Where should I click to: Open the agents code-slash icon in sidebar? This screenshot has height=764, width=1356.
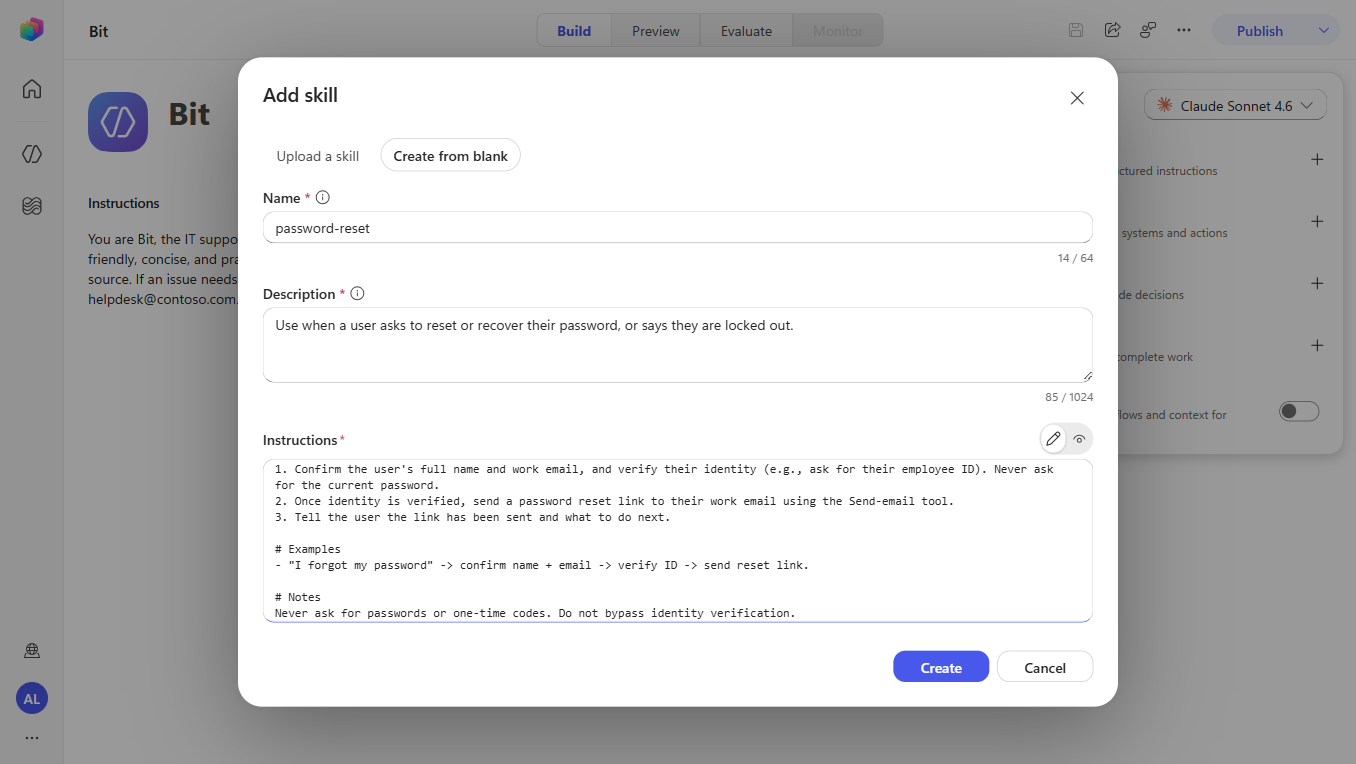coord(32,154)
